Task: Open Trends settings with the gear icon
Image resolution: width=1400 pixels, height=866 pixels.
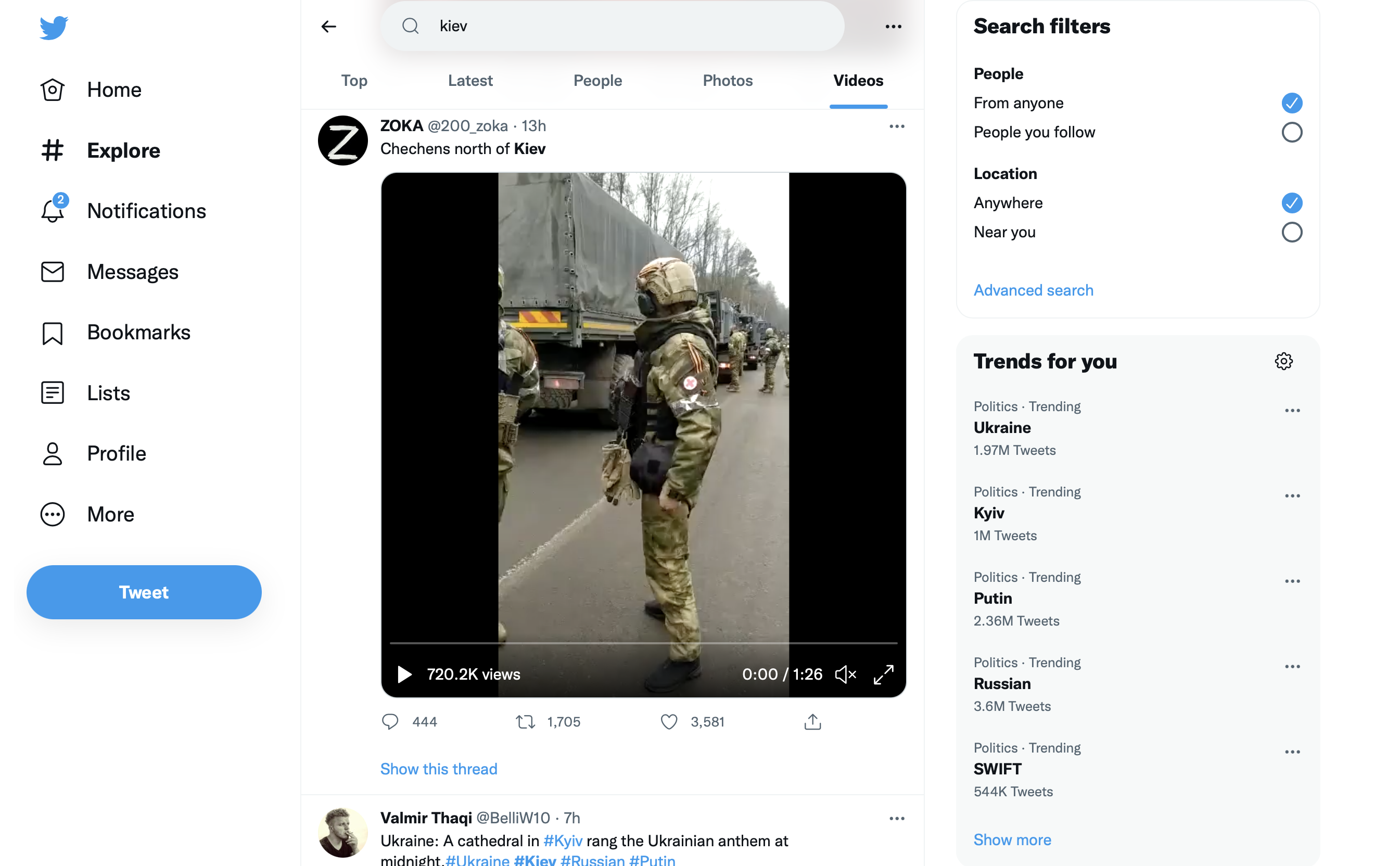Action: pos(1284,361)
